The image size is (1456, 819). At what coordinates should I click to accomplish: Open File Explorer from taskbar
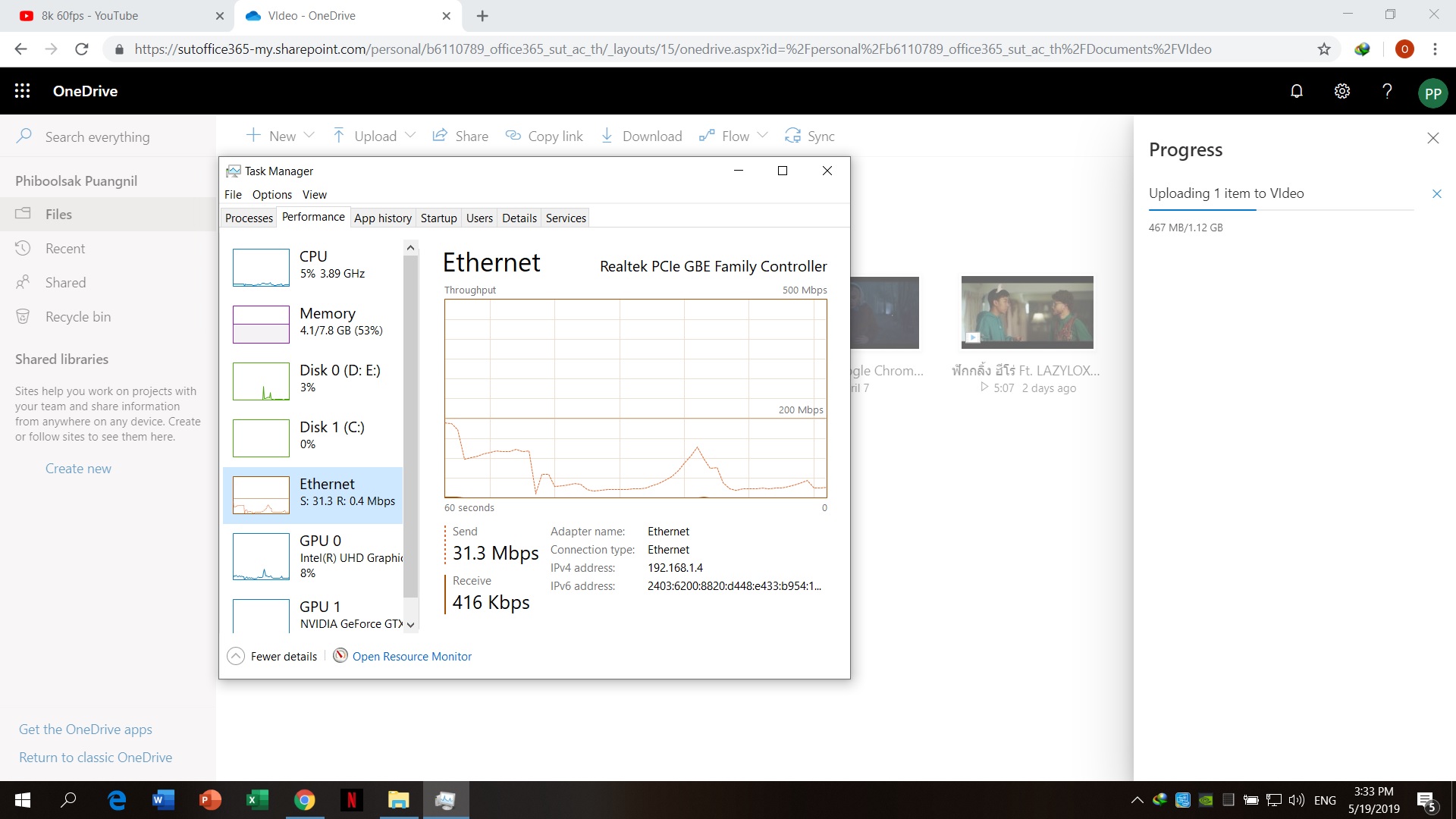(398, 800)
